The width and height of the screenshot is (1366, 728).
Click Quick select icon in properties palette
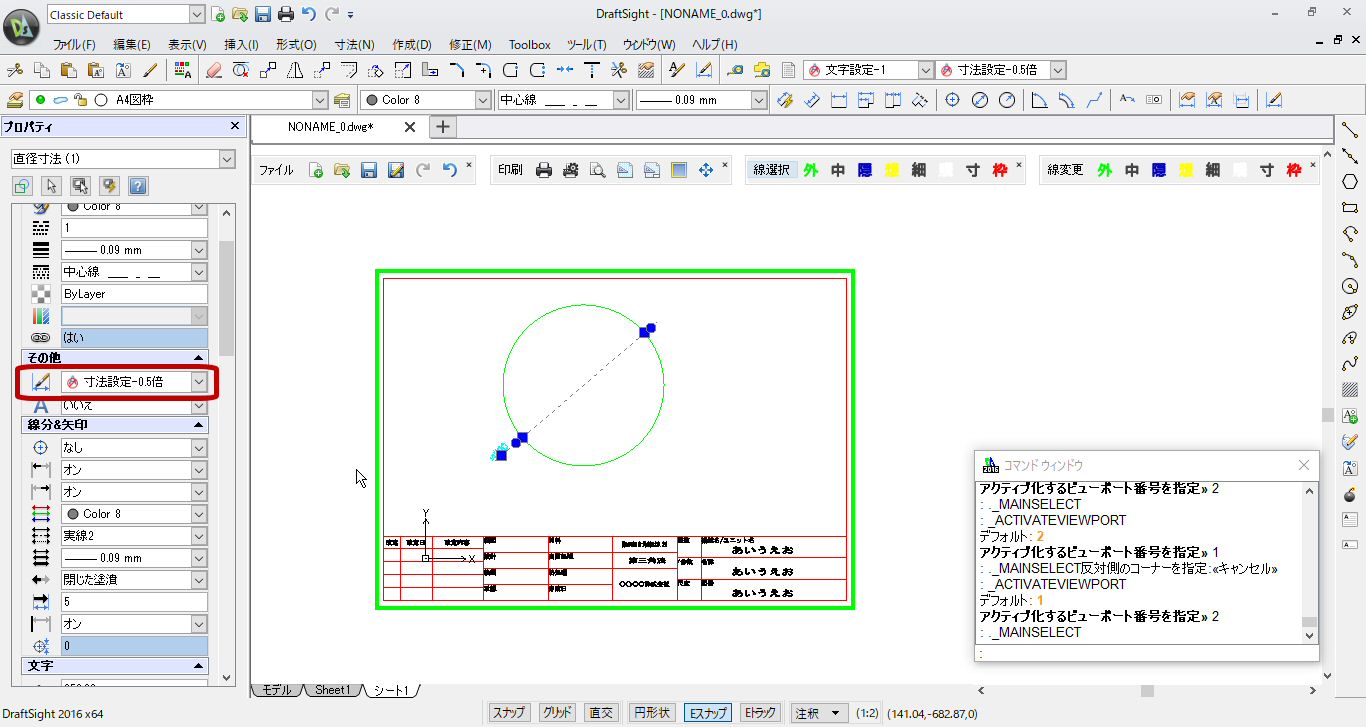coord(109,186)
